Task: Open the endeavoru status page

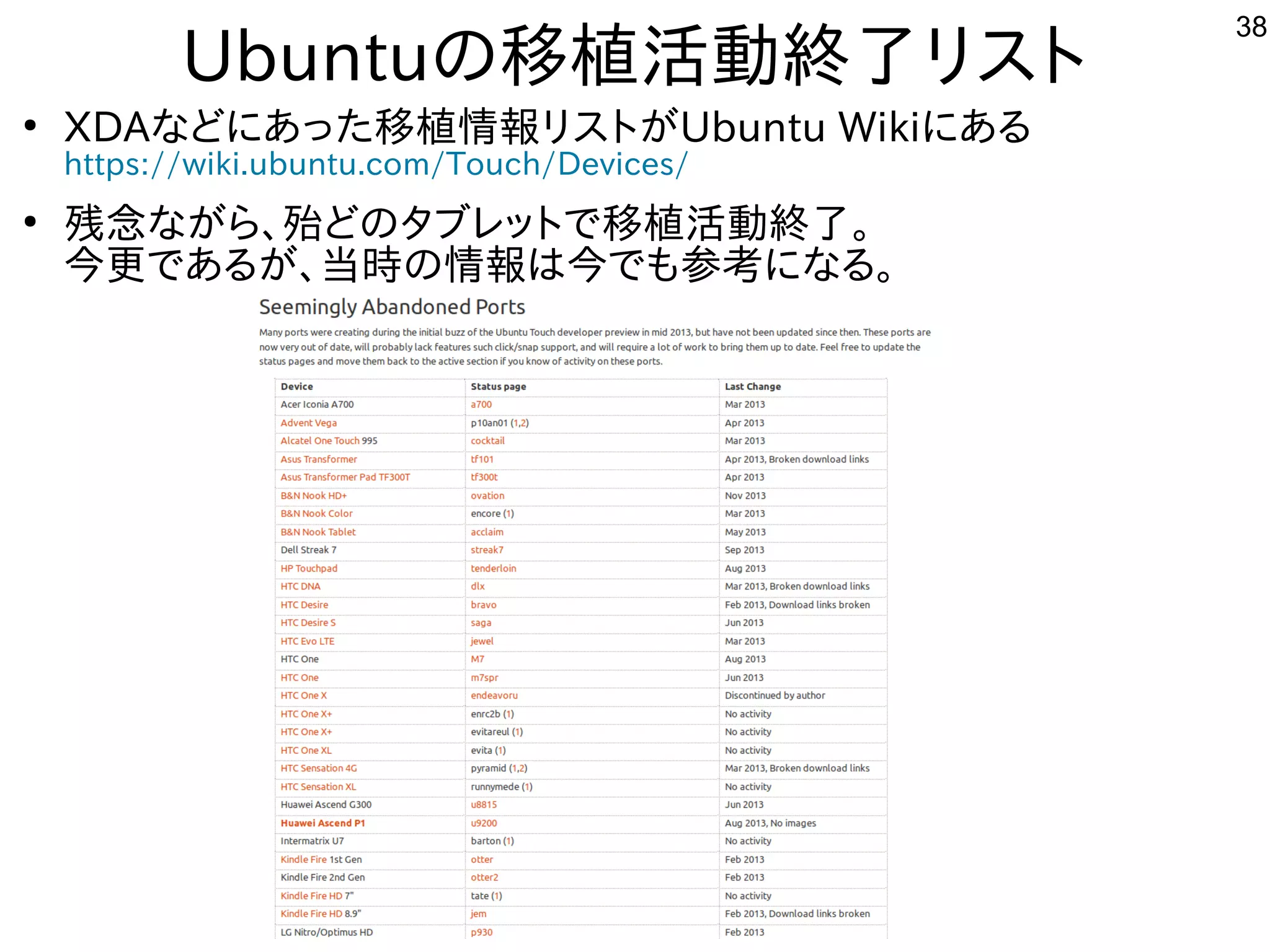Action: click(494, 696)
